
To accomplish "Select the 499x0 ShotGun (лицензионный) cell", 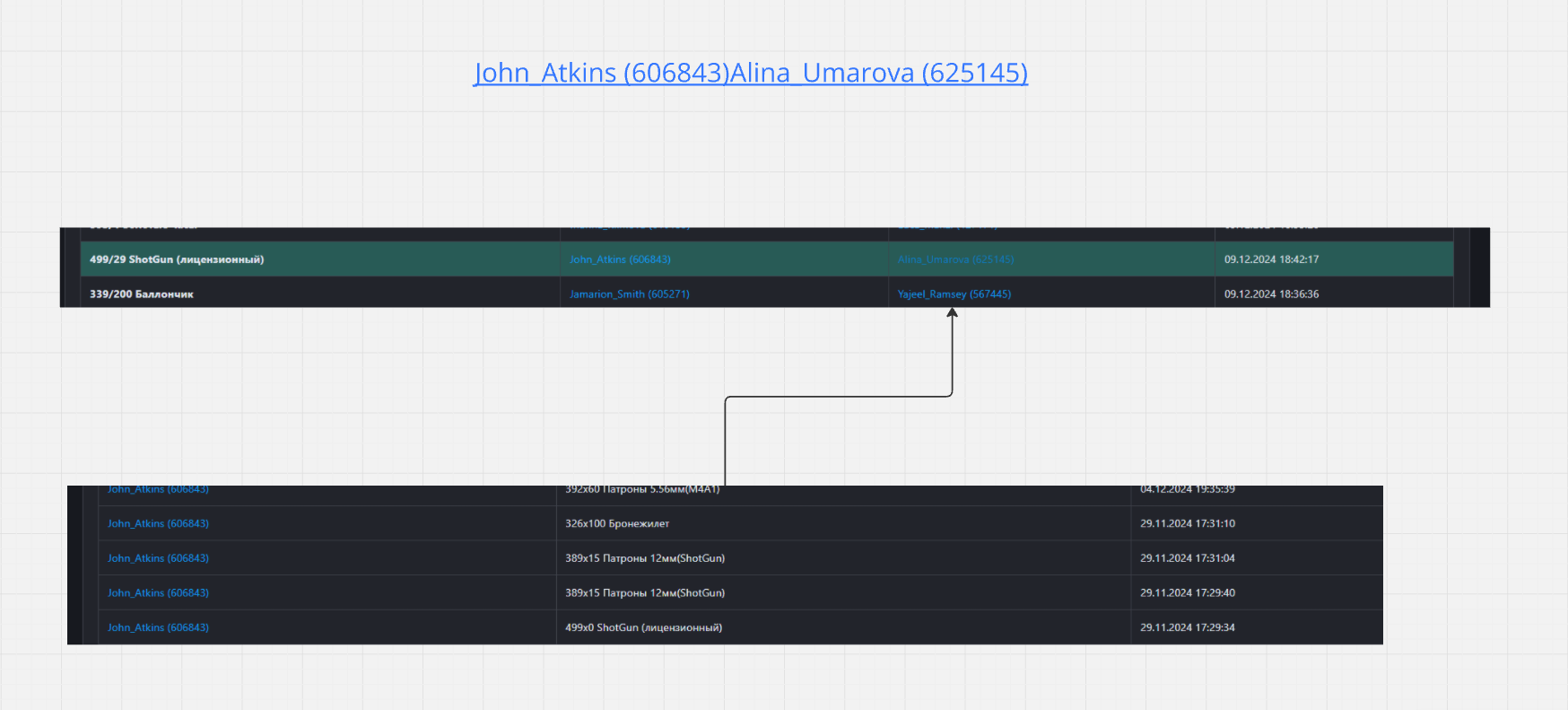I will (x=643, y=627).
